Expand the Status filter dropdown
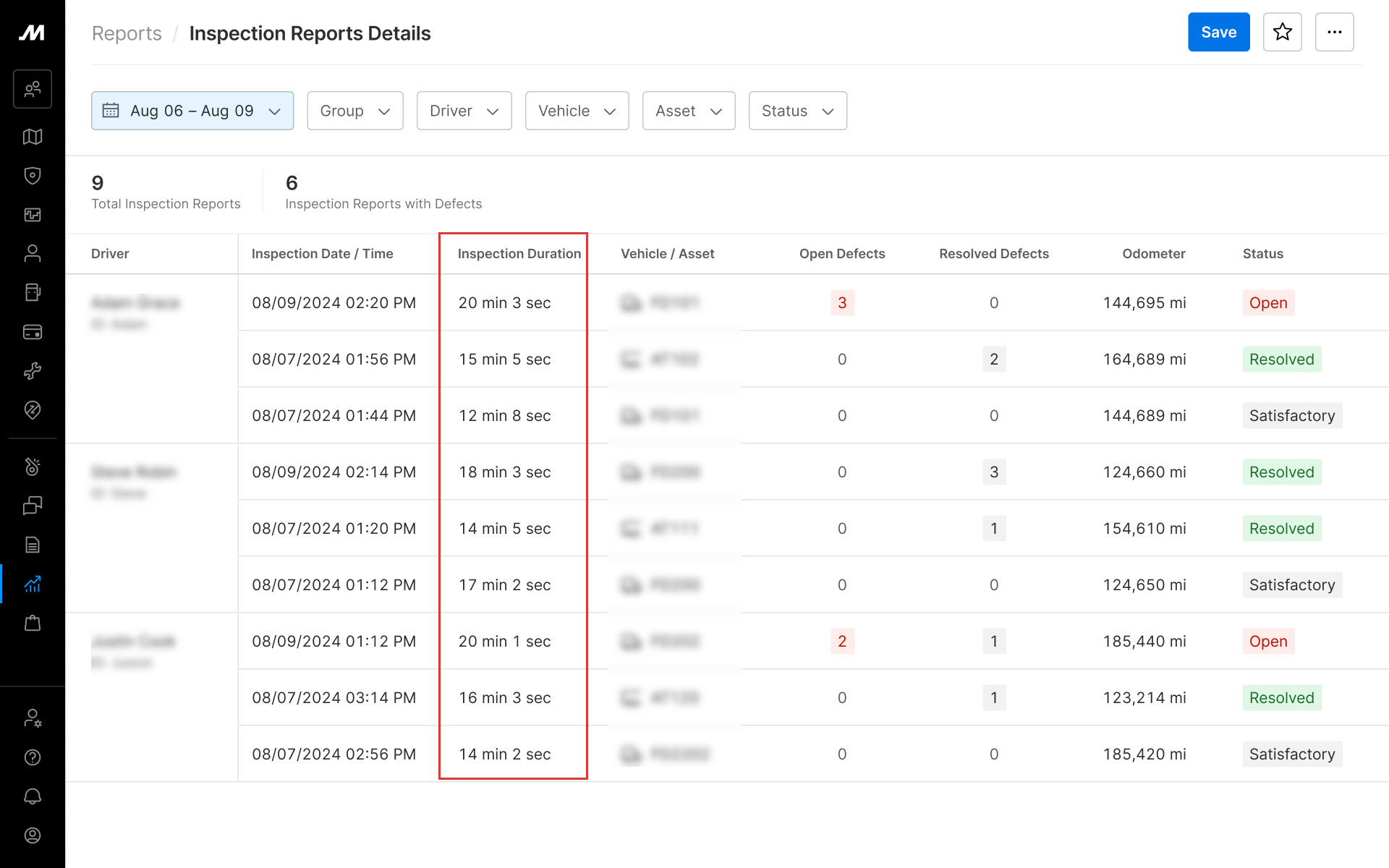 click(798, 111)
